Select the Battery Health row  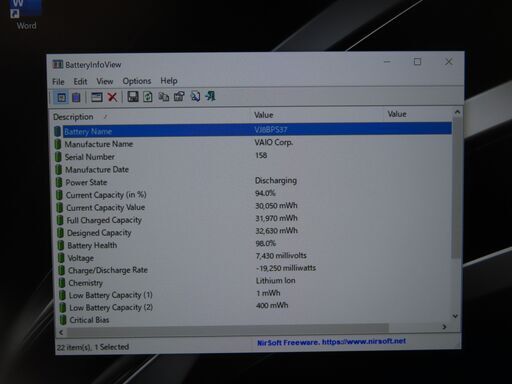(253, 245)
